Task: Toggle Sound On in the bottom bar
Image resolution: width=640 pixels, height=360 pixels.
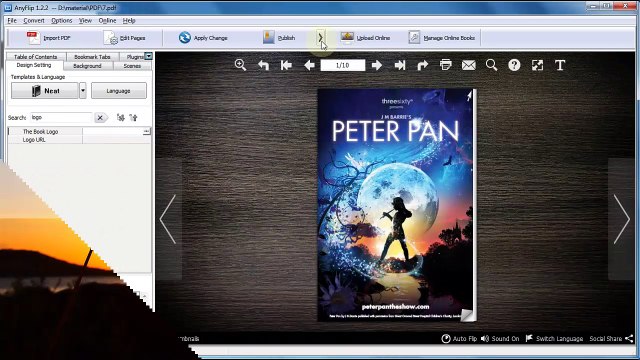Action: point(500,338)
